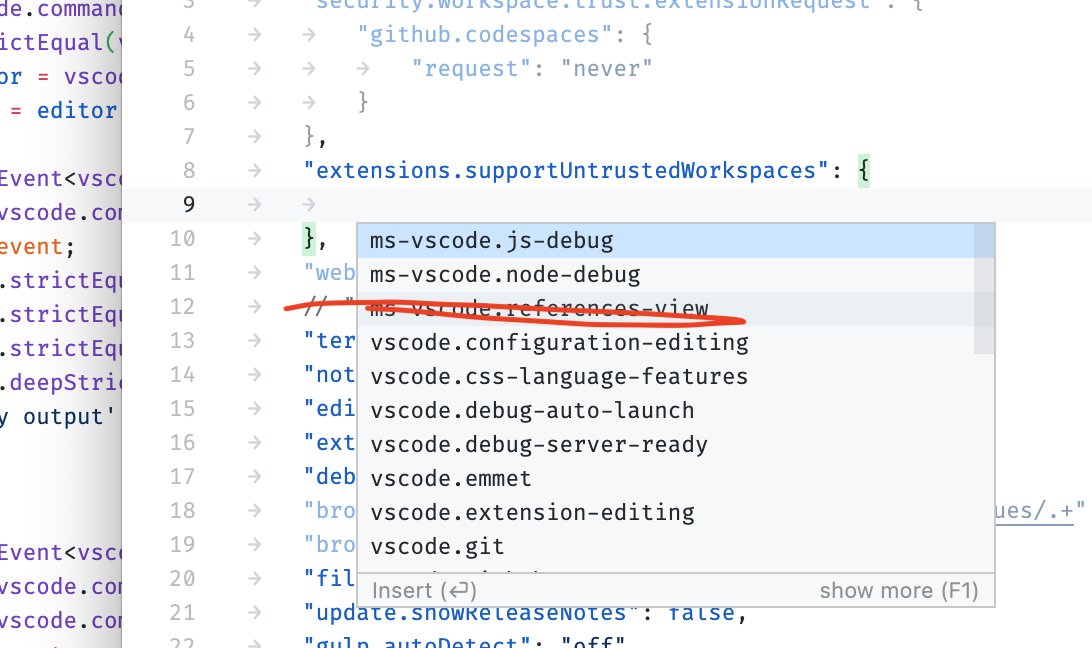Click the underlined issues URL fragment on line 18
Viewport: 1092px width, 648px height.
click(x=1044, y=511)
